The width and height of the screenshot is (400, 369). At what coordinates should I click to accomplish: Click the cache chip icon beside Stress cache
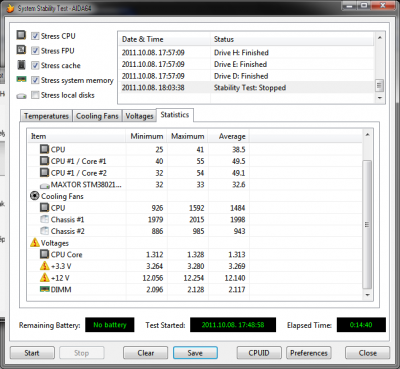[21, 65]
